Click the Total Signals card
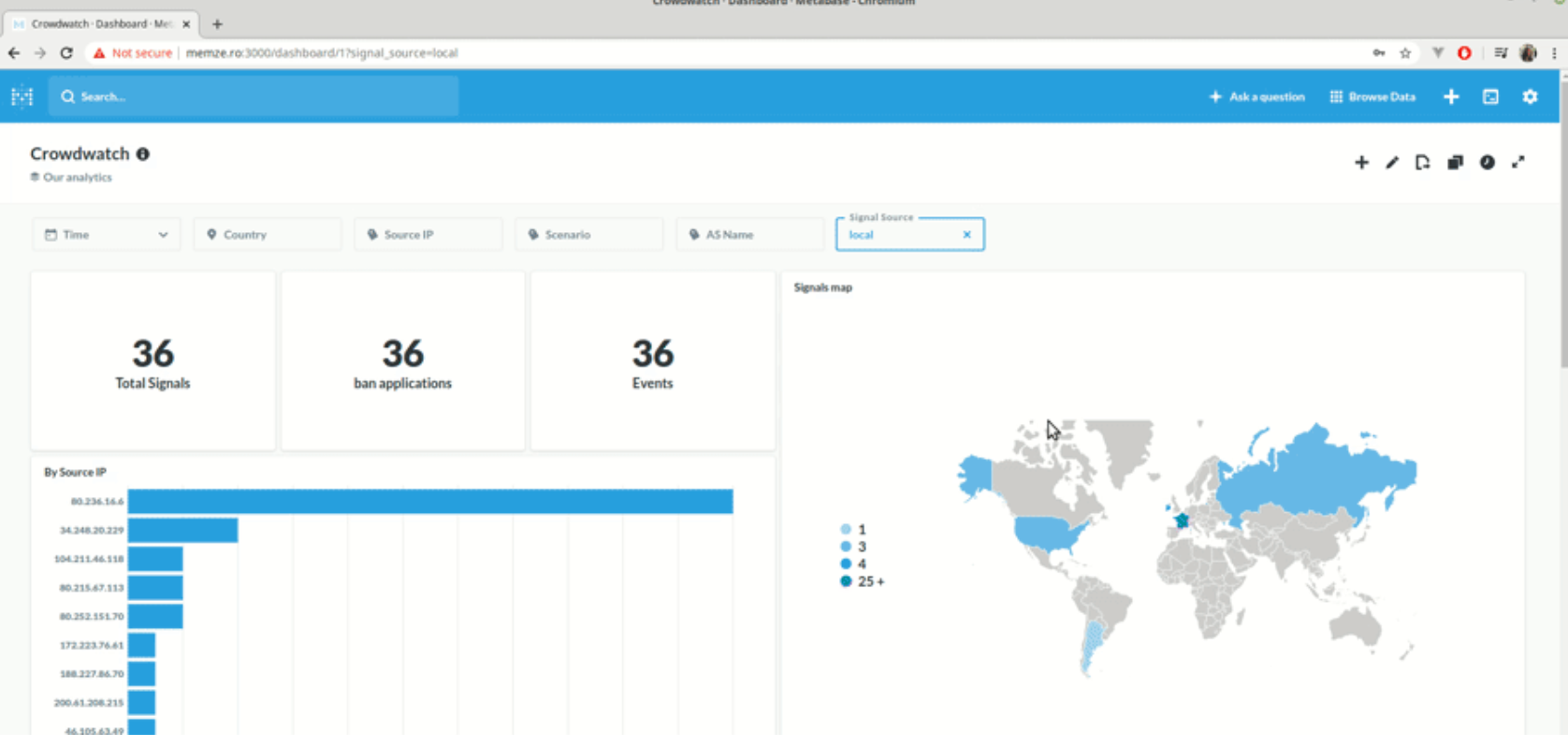This screenshot has width=1568, height=747. click(x=152, y=361)
